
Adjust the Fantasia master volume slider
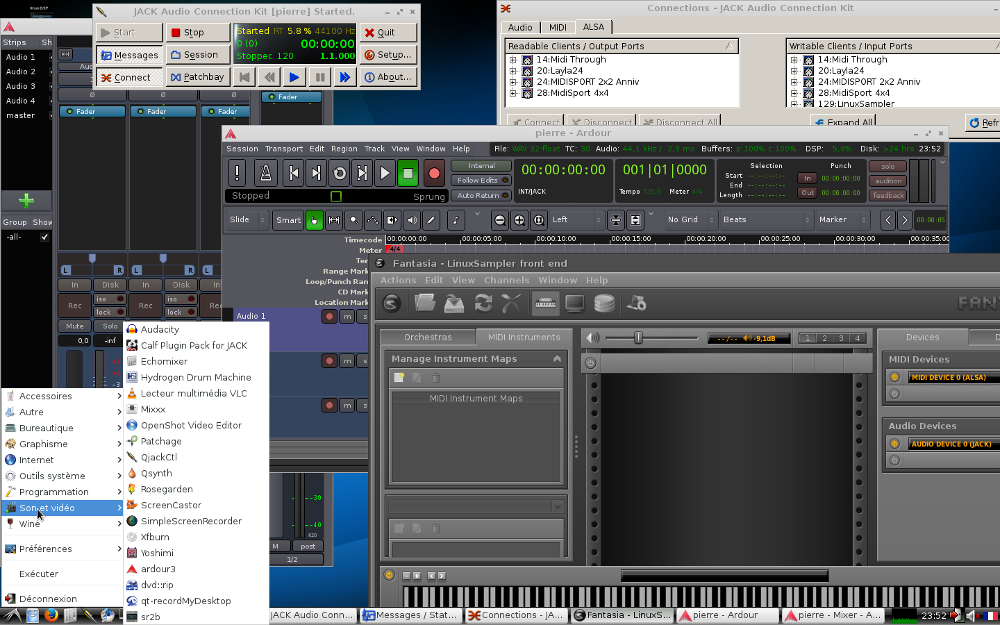pos(638,338)
